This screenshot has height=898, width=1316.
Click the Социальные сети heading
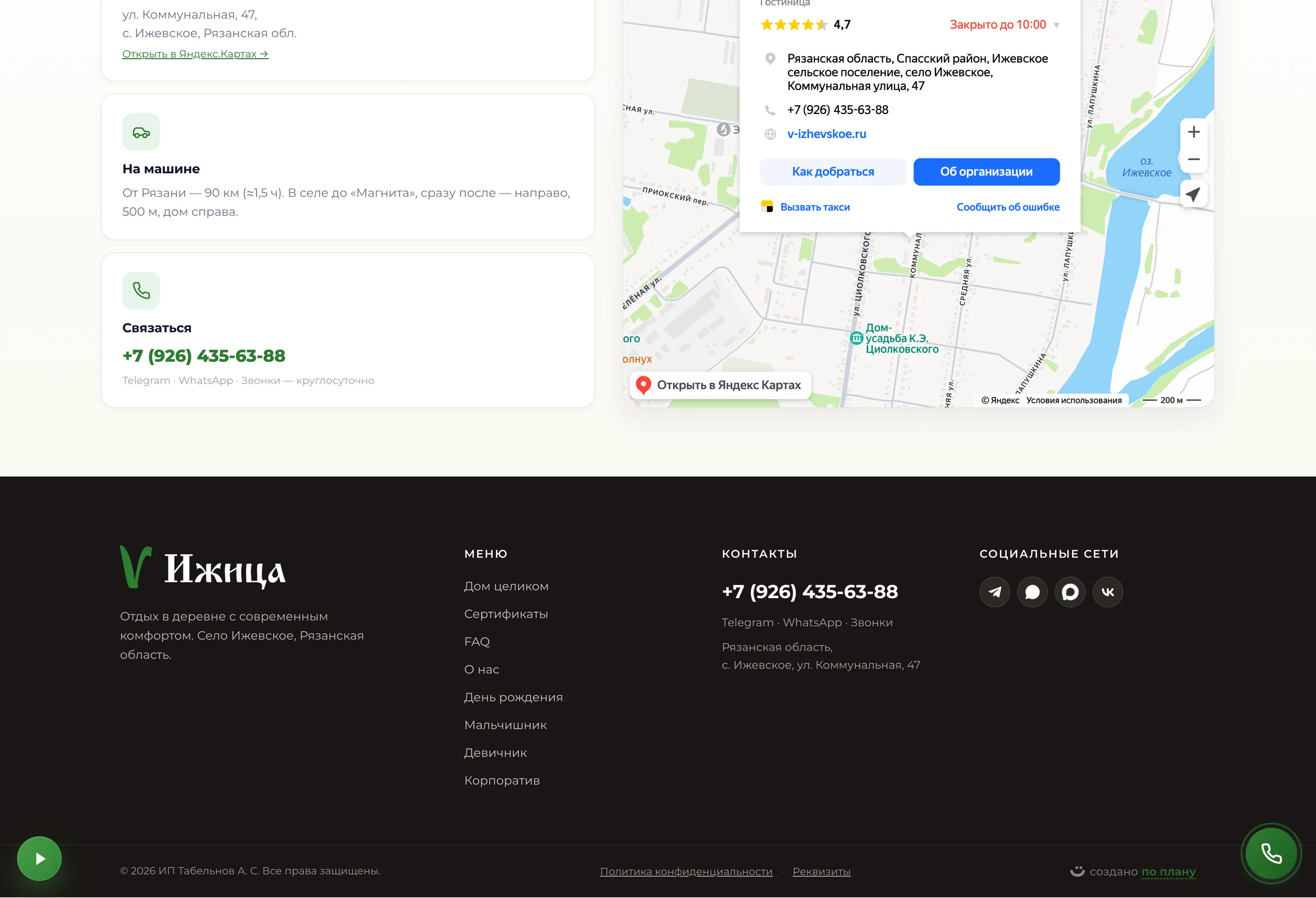point(1050,554)
